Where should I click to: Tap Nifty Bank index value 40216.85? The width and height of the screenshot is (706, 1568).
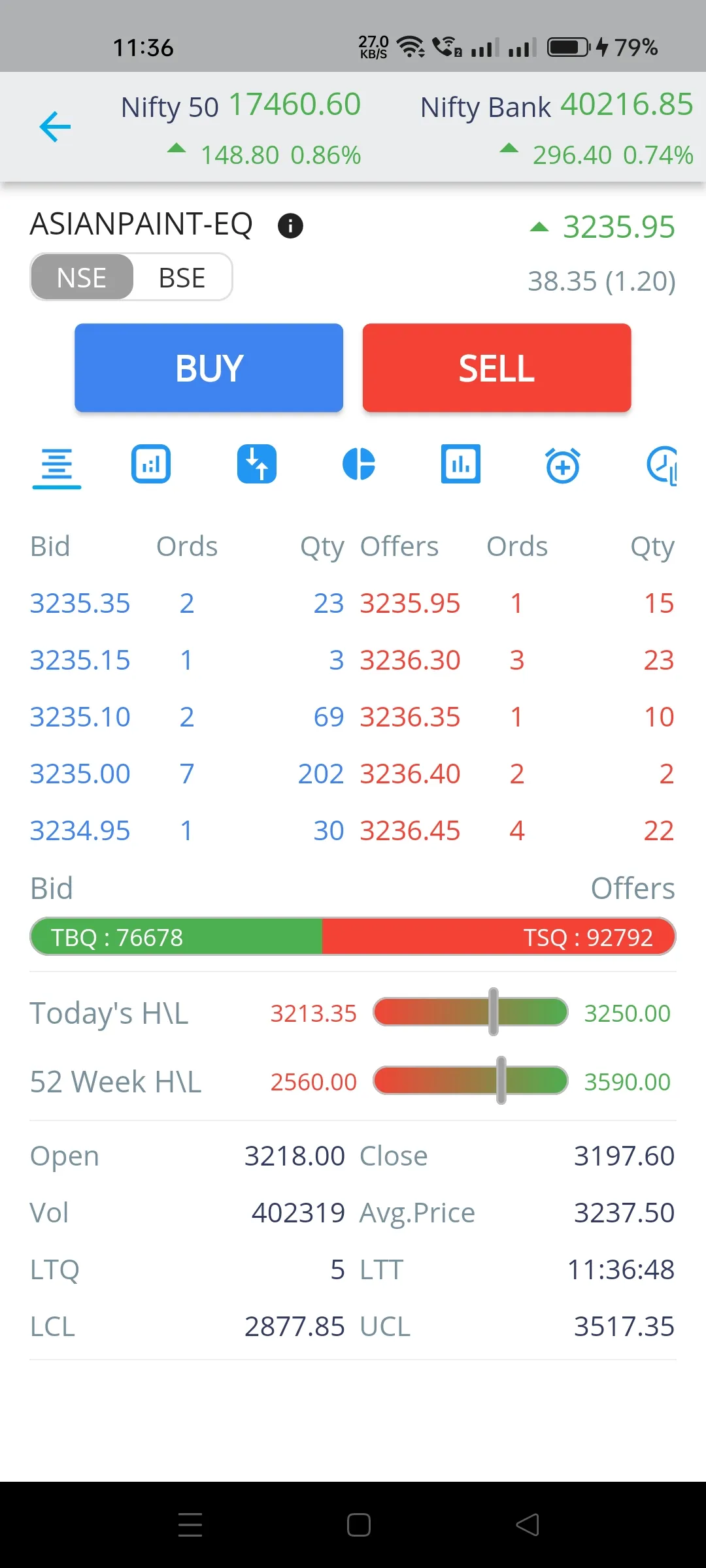point(627,105)
